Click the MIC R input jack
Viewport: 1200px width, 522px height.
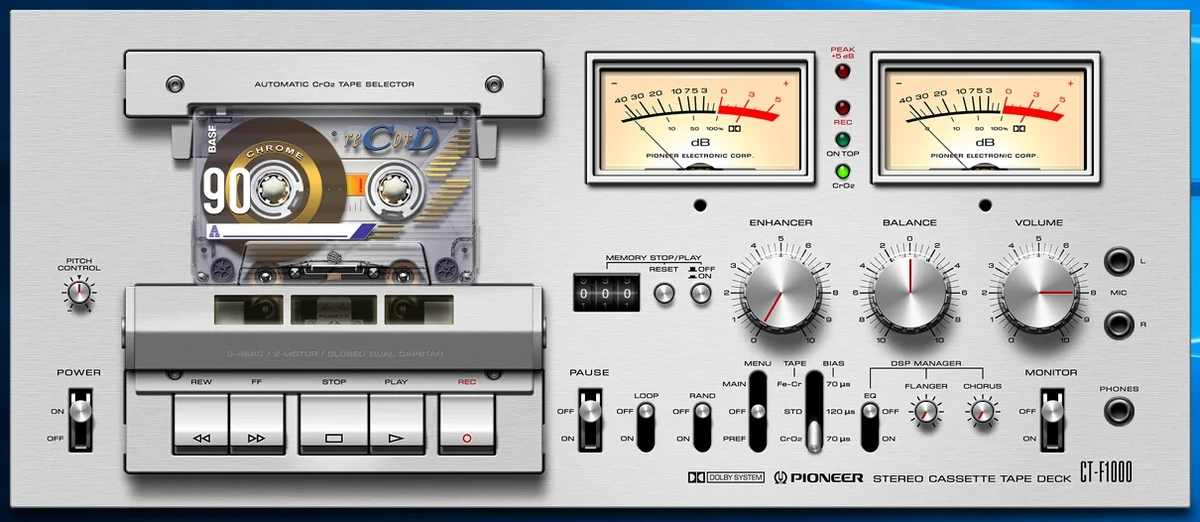pos(1119,324)
